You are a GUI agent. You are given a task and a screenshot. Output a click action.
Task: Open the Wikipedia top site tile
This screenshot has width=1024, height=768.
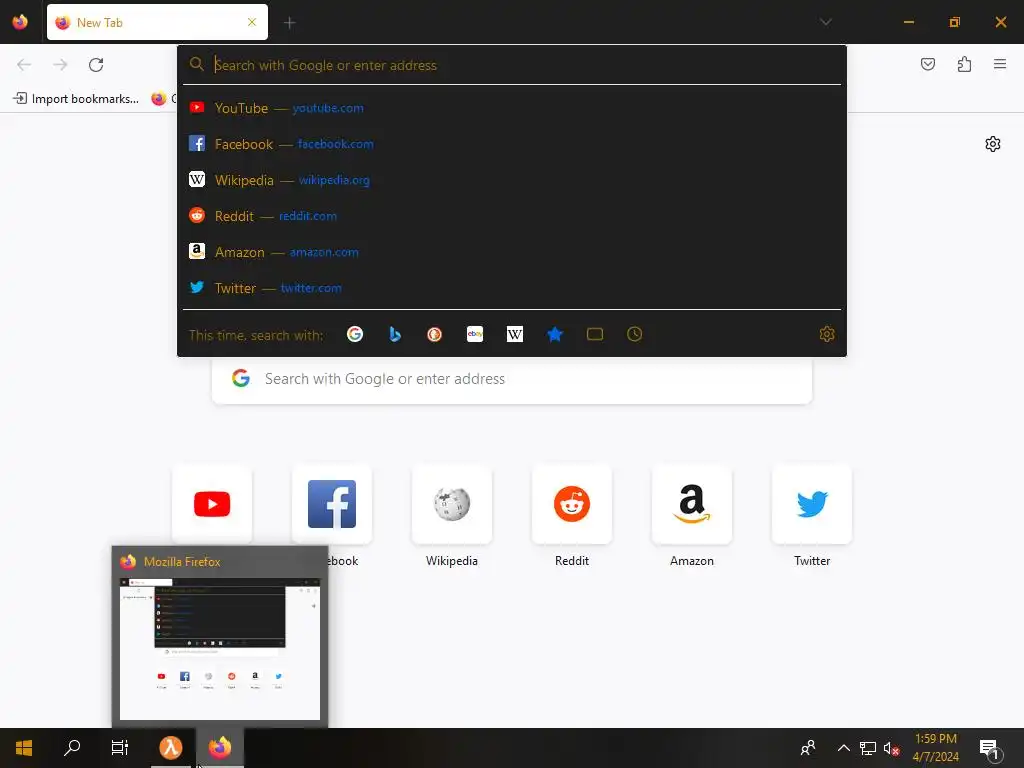pos(452,504)
